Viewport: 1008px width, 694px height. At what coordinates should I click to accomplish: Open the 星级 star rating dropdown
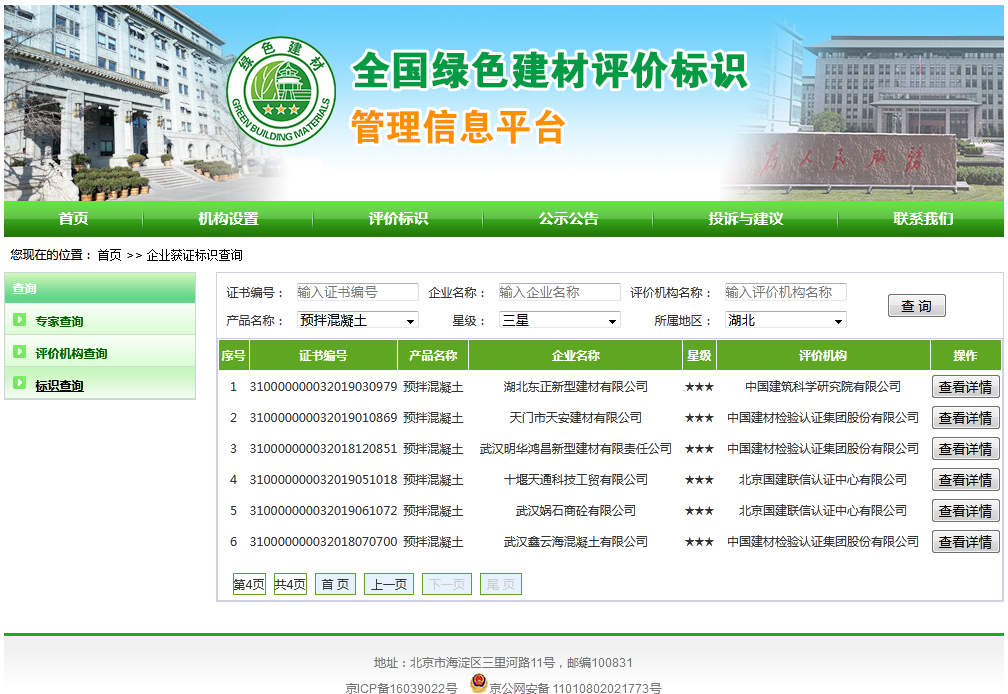[560, 320]
